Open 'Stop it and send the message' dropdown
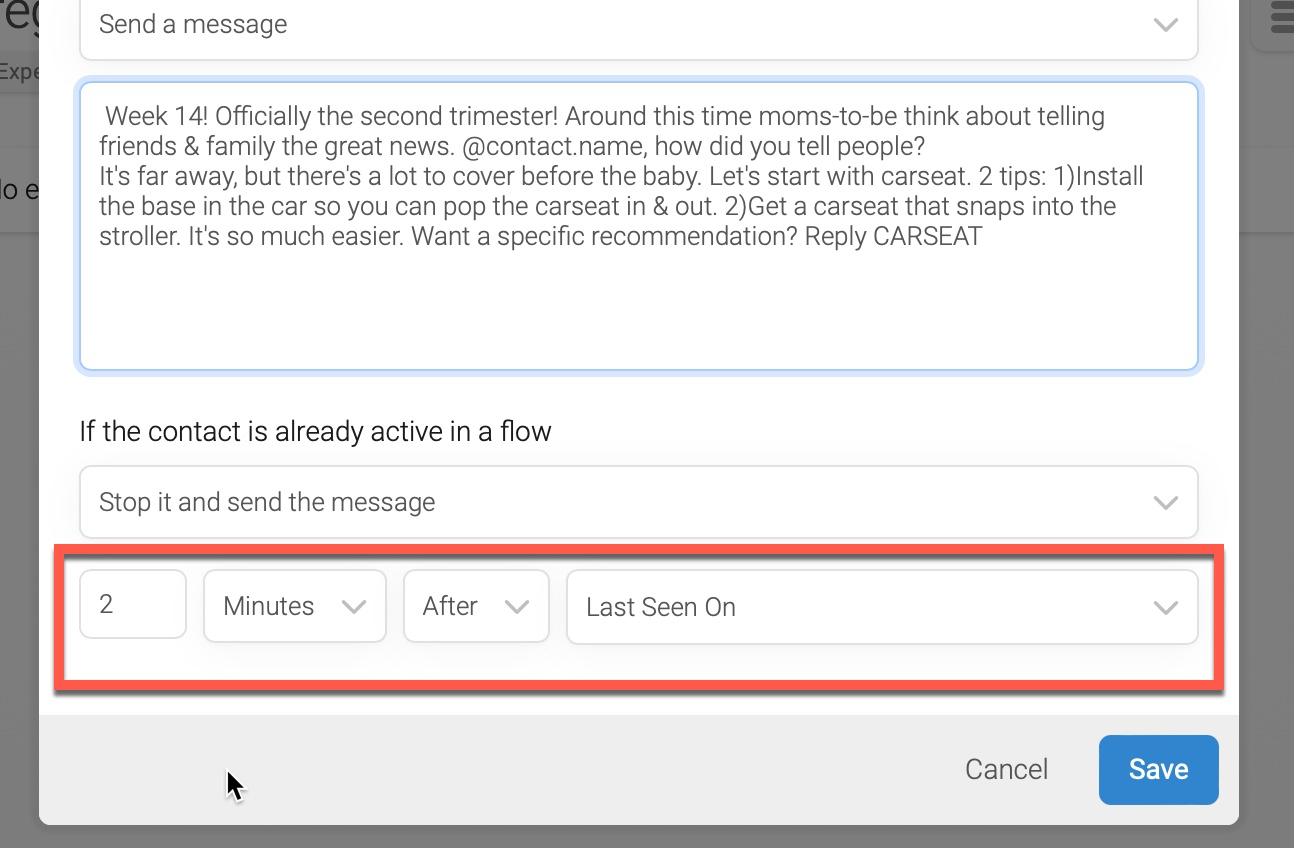Image resolution: width=1294 pixels, height=848 pixels. coord(638,502)
